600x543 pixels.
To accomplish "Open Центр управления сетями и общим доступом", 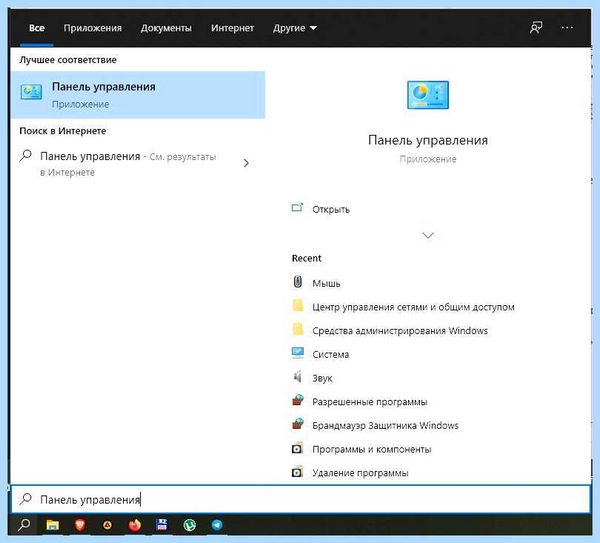I will click(x=413, y=307).
